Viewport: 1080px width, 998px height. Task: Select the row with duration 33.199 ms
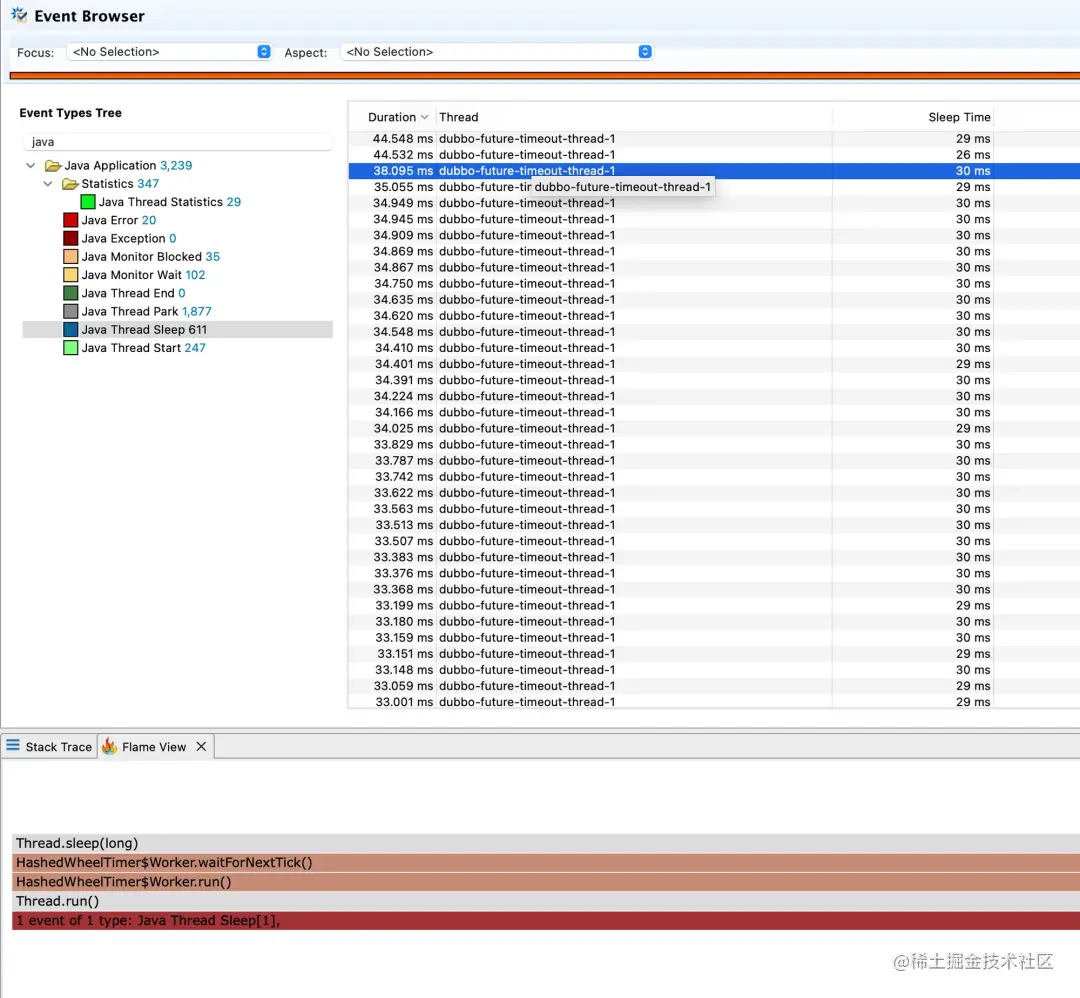pyautogui.click(x=714, y=605)
